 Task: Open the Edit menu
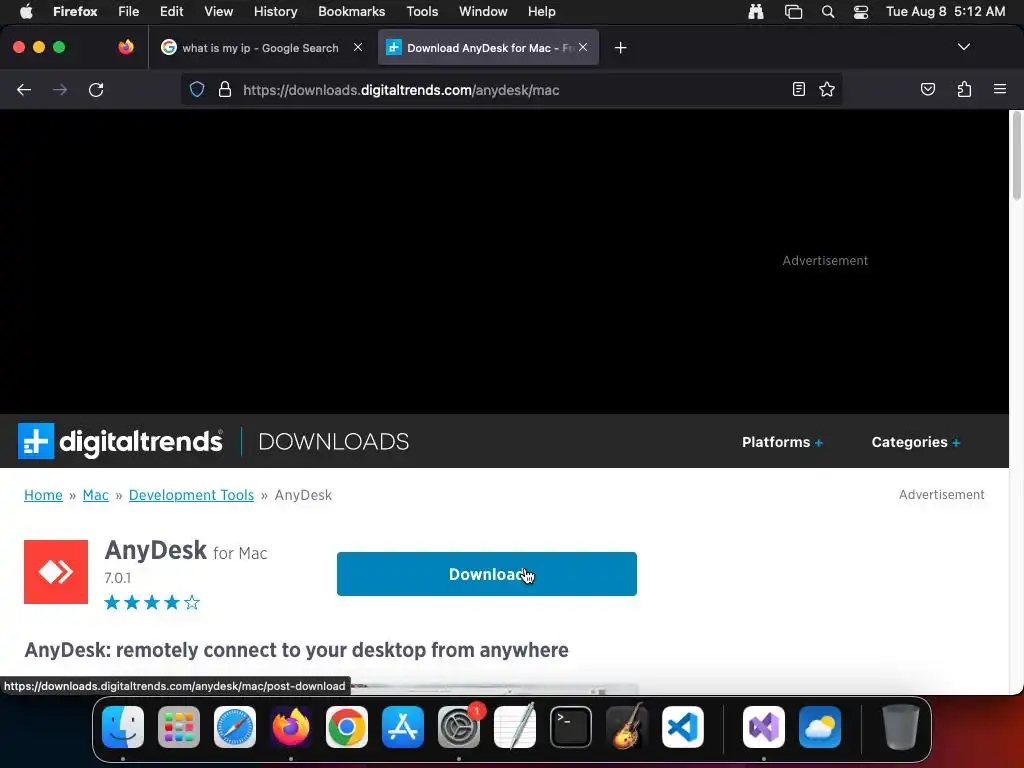[171, 11]
